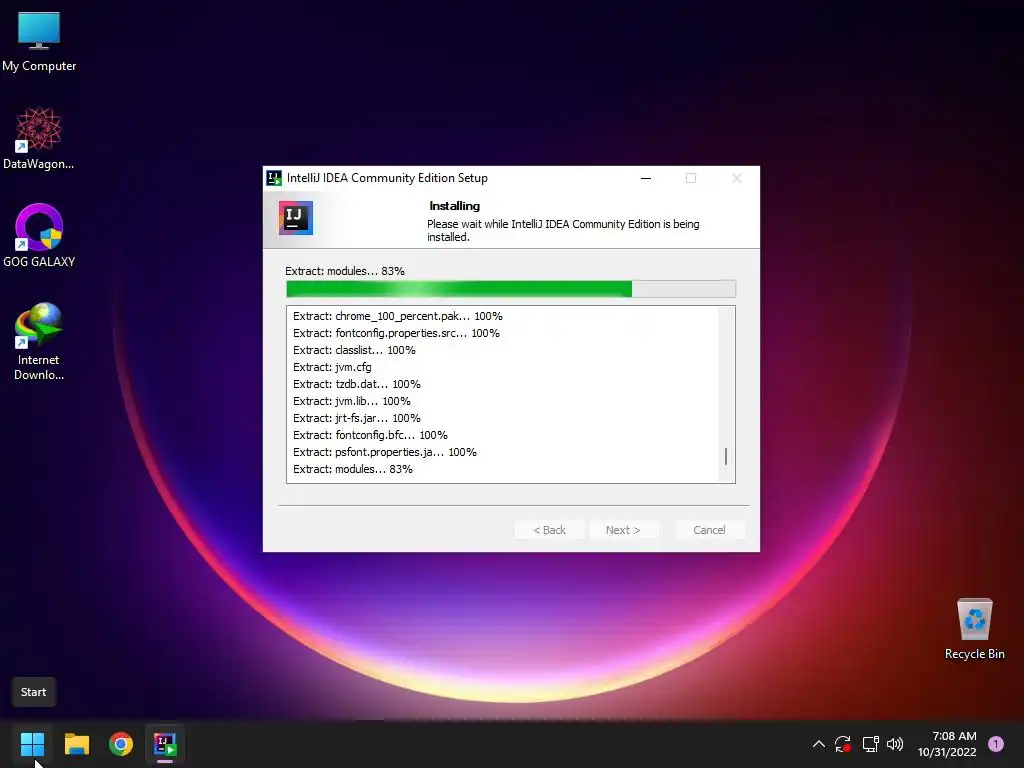Select the GOG GALAXY desktop shortcut

click(39, 236)
